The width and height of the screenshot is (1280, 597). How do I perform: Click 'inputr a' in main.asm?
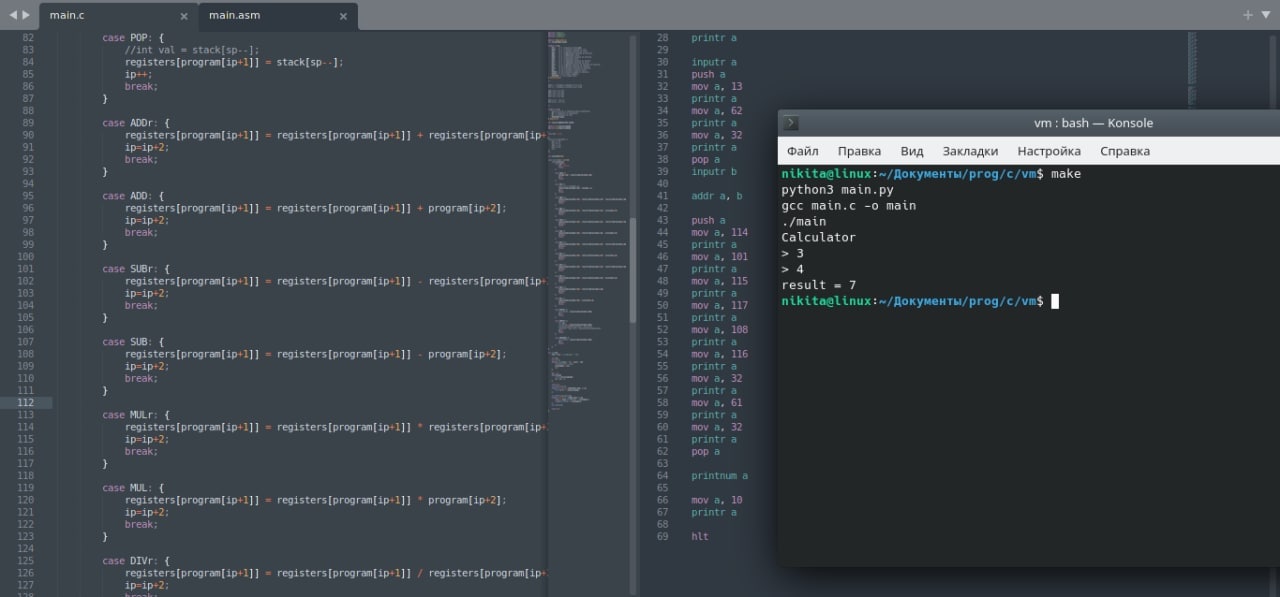[714, 62]
